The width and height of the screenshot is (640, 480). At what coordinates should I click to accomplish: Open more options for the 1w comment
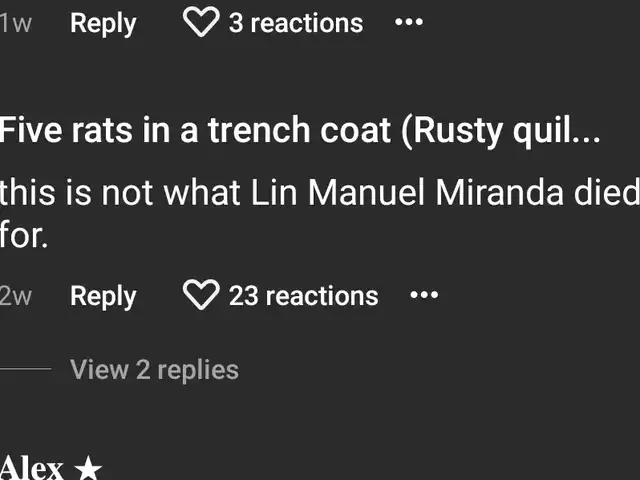point(408,23)
